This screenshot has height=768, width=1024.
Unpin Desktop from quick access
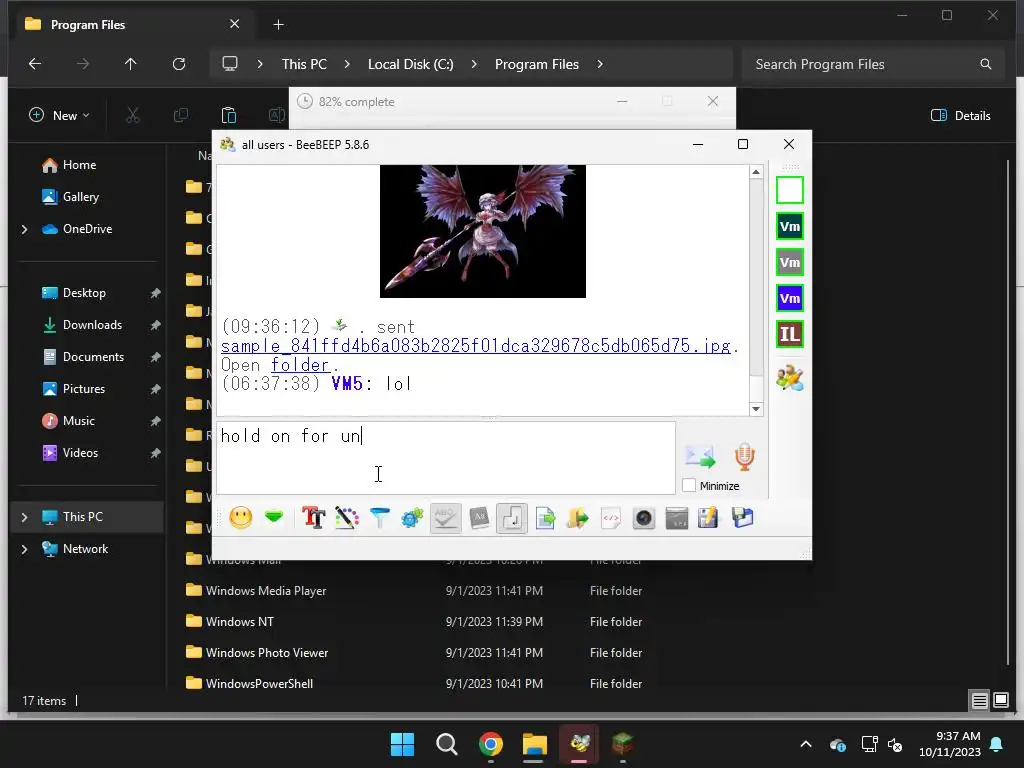(x=155, y=293)
